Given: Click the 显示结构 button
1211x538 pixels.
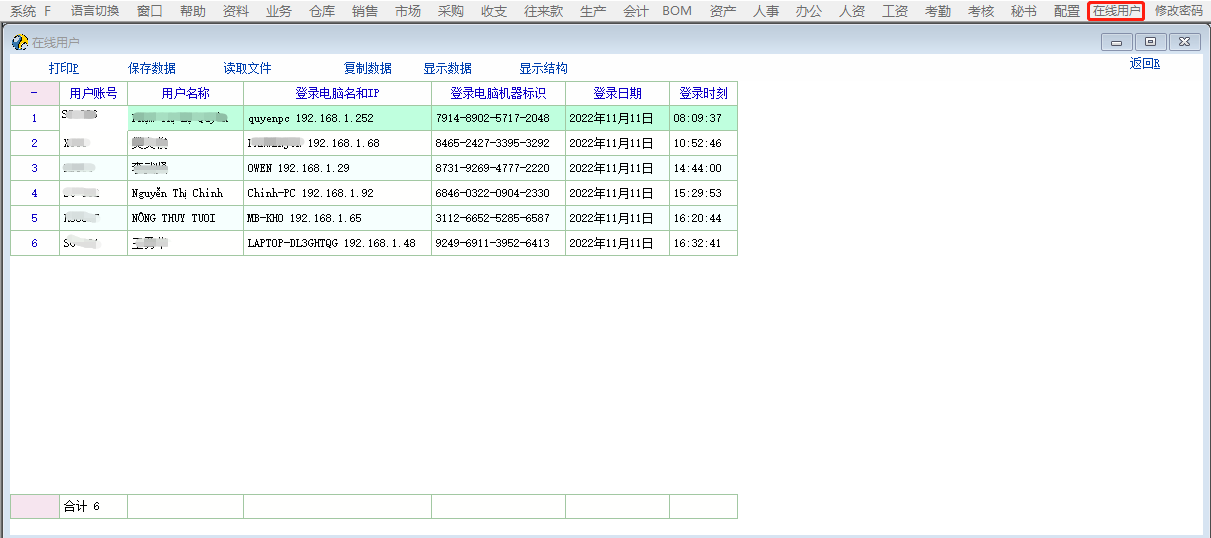Looking at the screenshot, I should pyautogui.click(x=543, y=68).
